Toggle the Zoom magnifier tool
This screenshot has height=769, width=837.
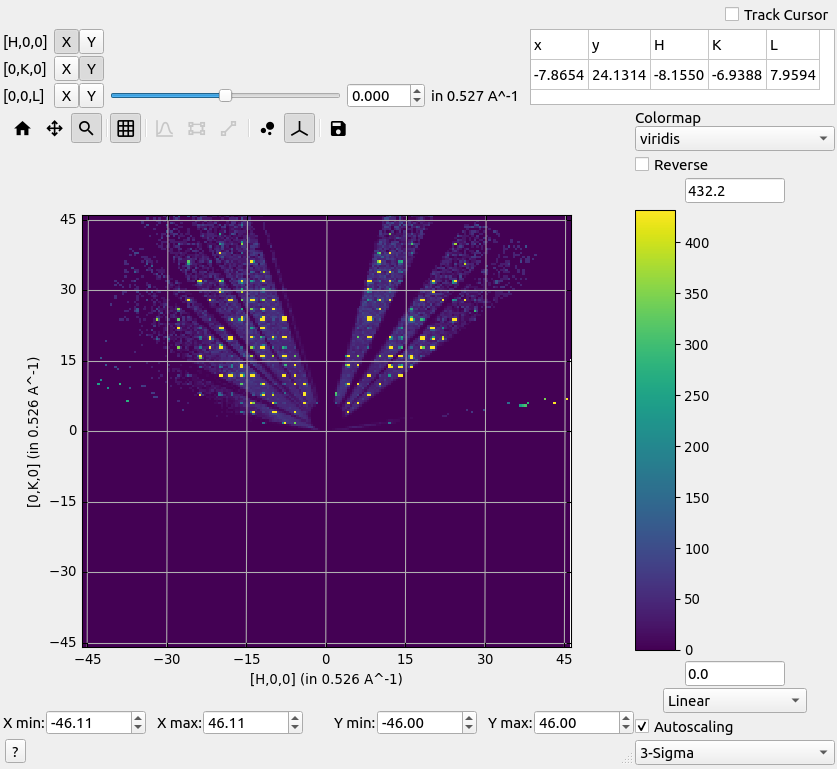click(x=86, y=129)
